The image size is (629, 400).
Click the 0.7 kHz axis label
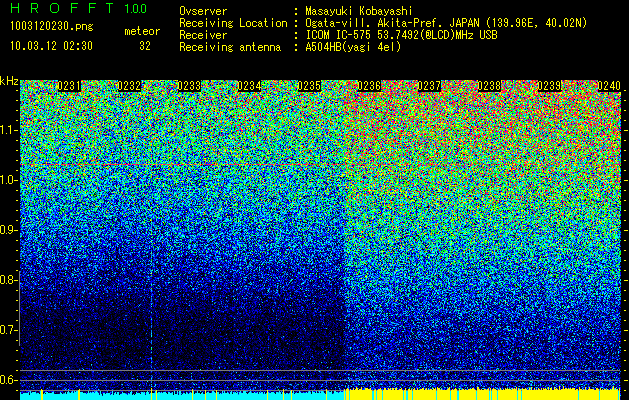click(8, 330)
